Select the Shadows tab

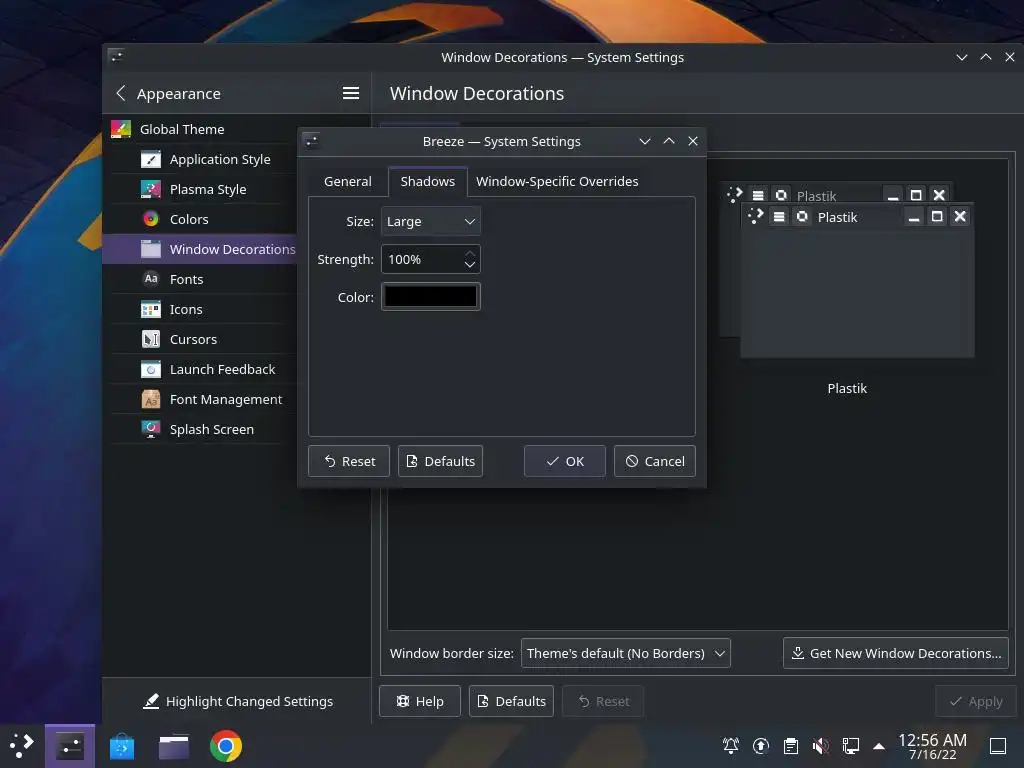pos(428,182)
